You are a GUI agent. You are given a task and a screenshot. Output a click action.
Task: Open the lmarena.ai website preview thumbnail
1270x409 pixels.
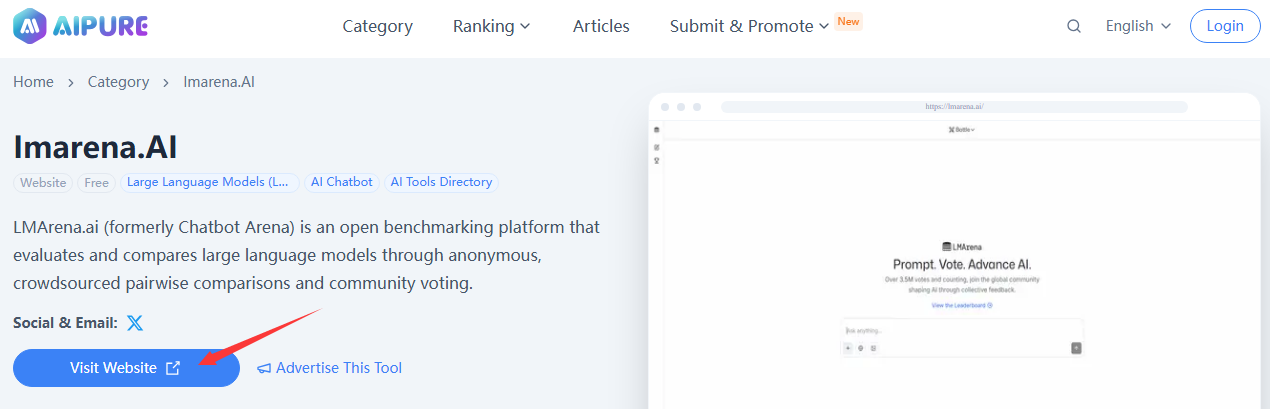[x=954, y=251]
